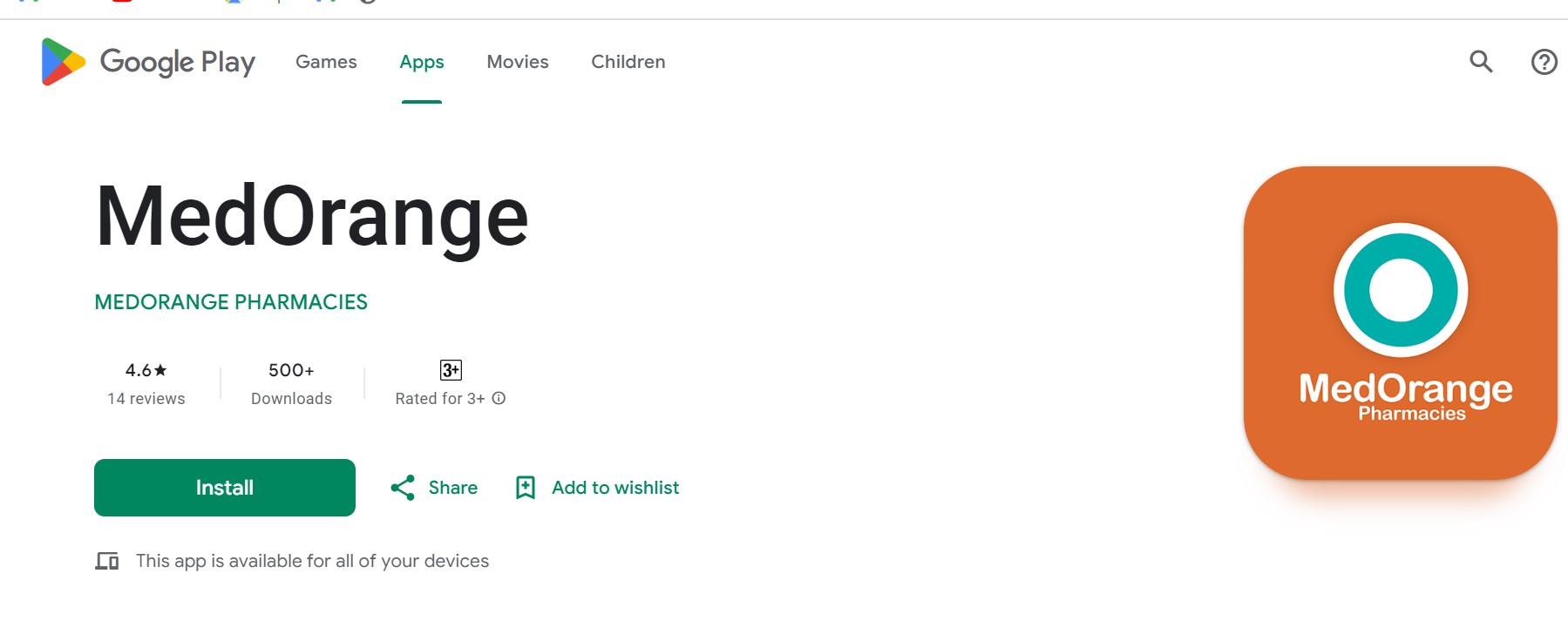
Task: Open the help question mark icon
Action: pyautogui.click(x=1544, y=62)
